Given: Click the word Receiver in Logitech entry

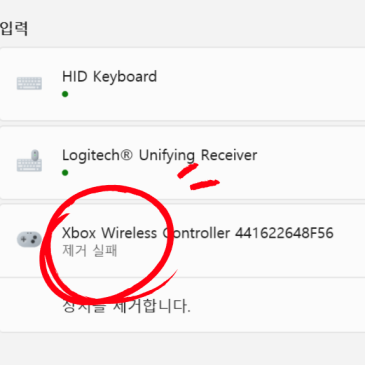Looking at the screenshot, I should point(229,155).
